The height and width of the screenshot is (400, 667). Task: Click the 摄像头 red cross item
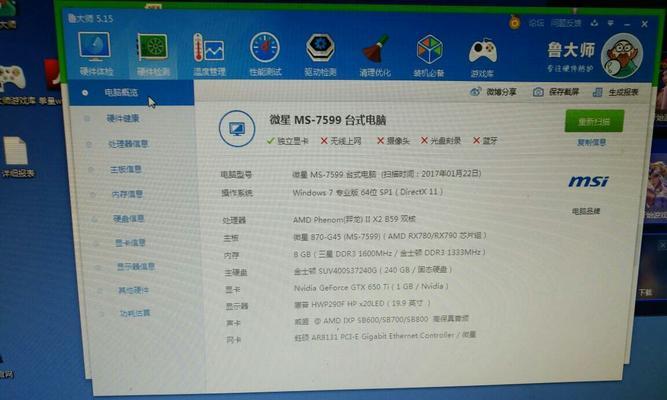(393, 141)
